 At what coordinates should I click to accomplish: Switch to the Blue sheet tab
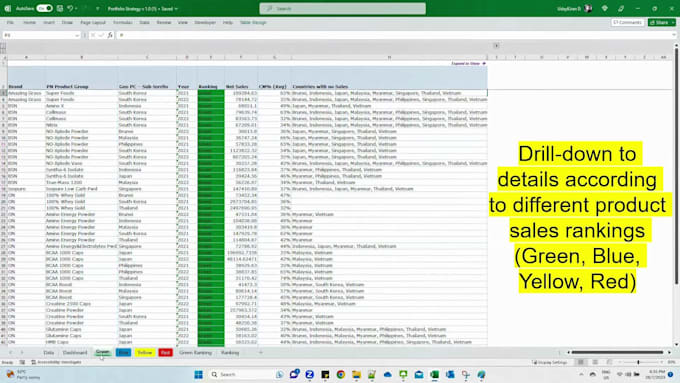(124, 353)
